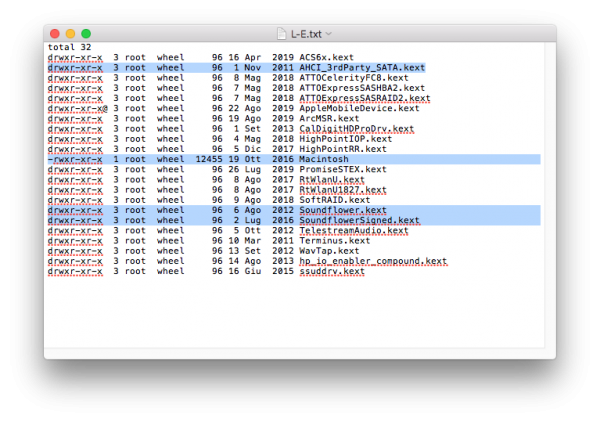Click the 'total 32' line
This screenshot has width=600, height=422.
69,47
